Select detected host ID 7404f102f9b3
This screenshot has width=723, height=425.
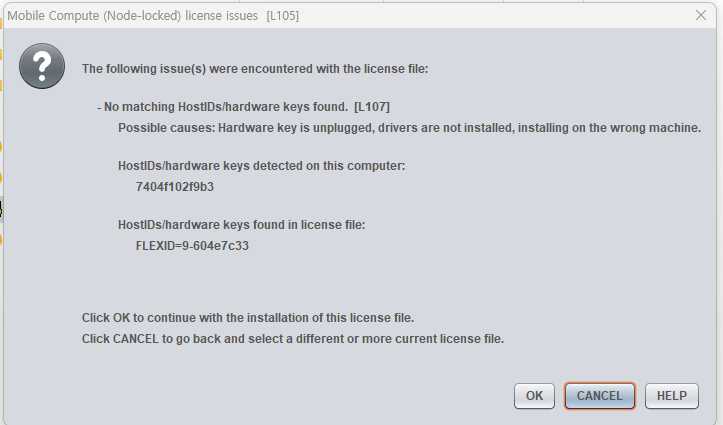click(175, 186)
